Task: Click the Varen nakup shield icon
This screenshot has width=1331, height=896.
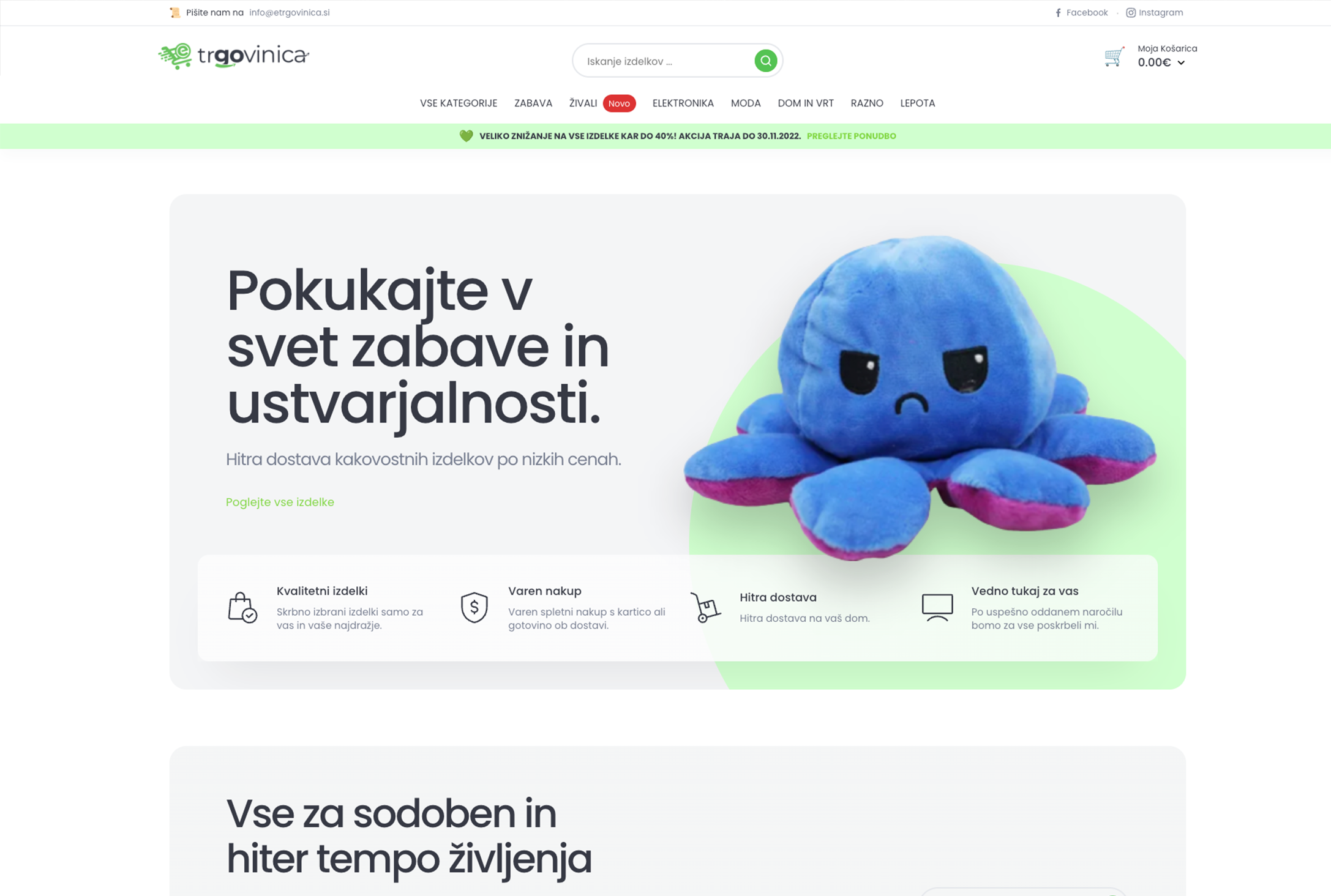Action: point(474,607)
